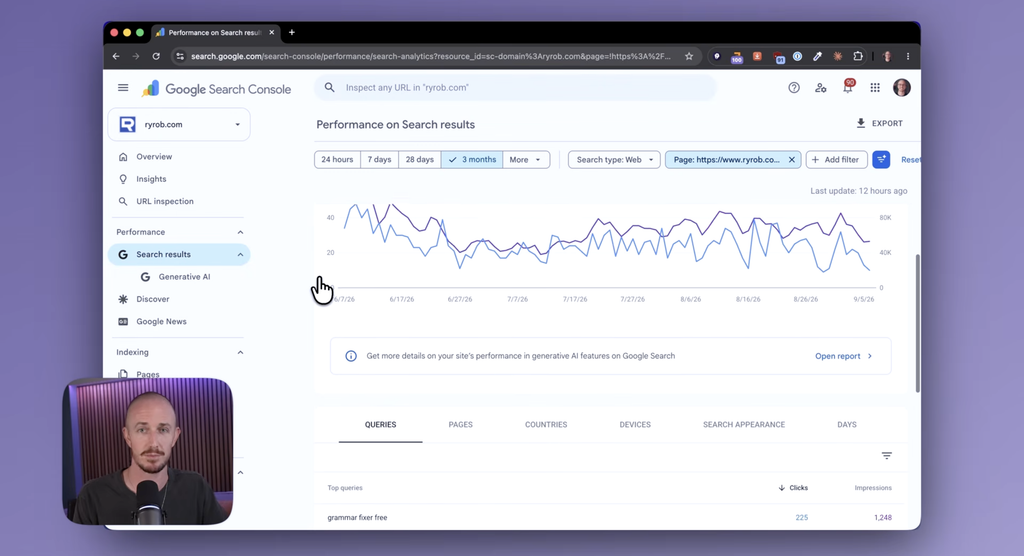Reload the page in browser
The width and height of the screenshot is (1024, 556).
tap(156, 56)
